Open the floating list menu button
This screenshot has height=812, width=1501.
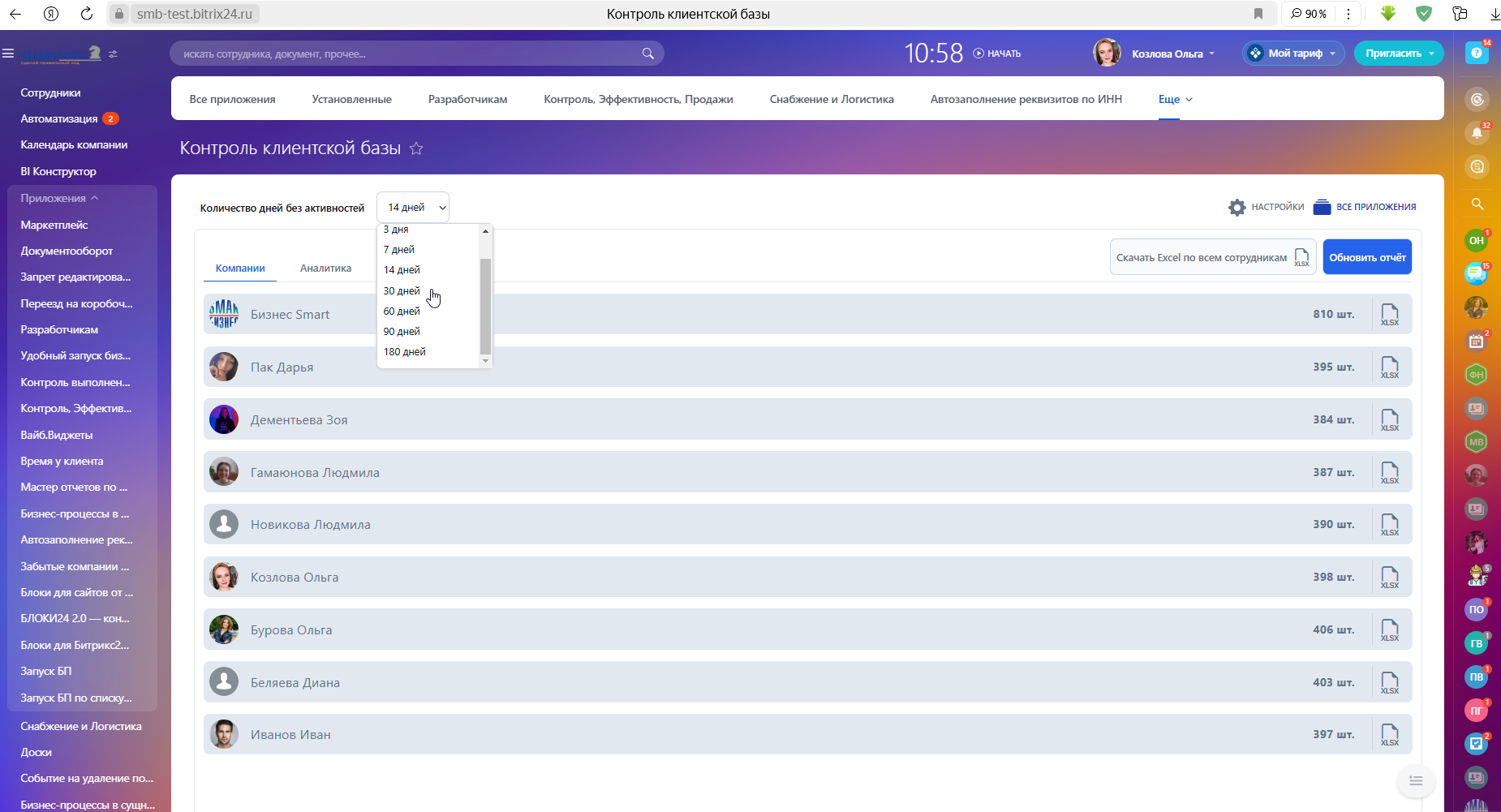[x=1416, y=780]
